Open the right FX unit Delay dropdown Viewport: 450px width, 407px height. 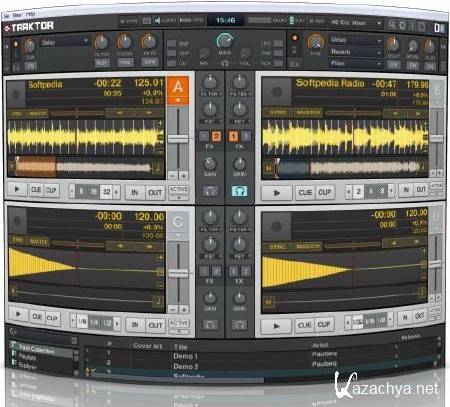(356, 40)
